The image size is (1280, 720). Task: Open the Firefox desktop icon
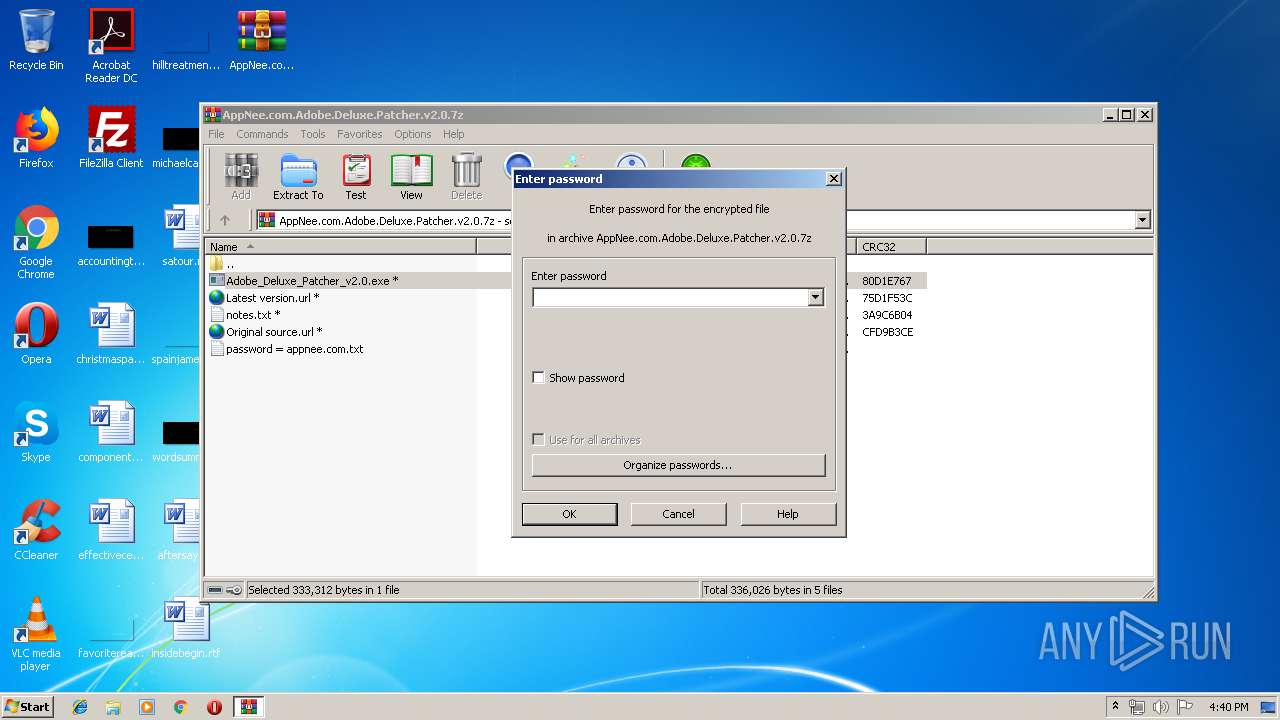pos(36,138)
